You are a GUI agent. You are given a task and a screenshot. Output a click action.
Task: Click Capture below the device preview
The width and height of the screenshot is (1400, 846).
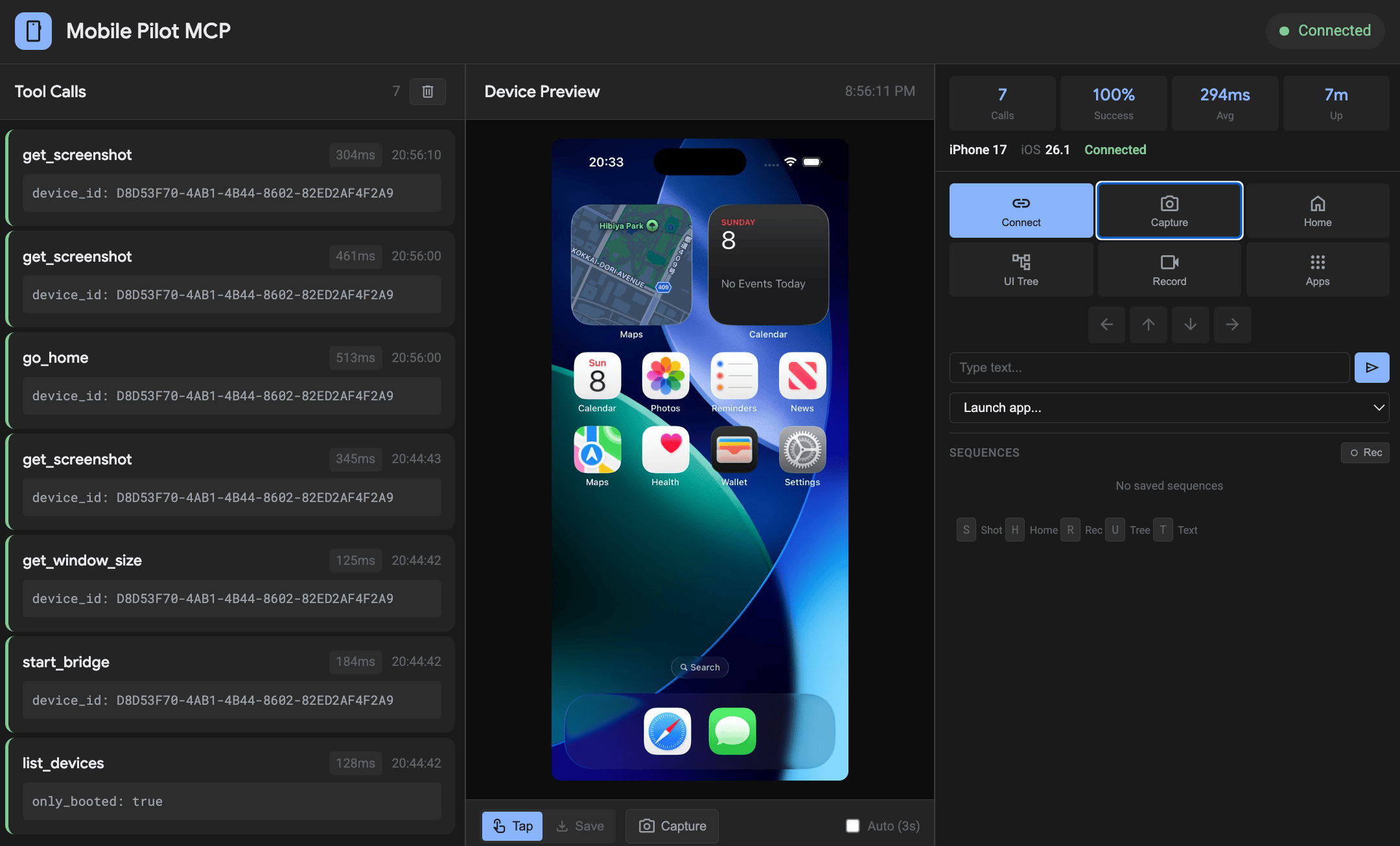672,826
